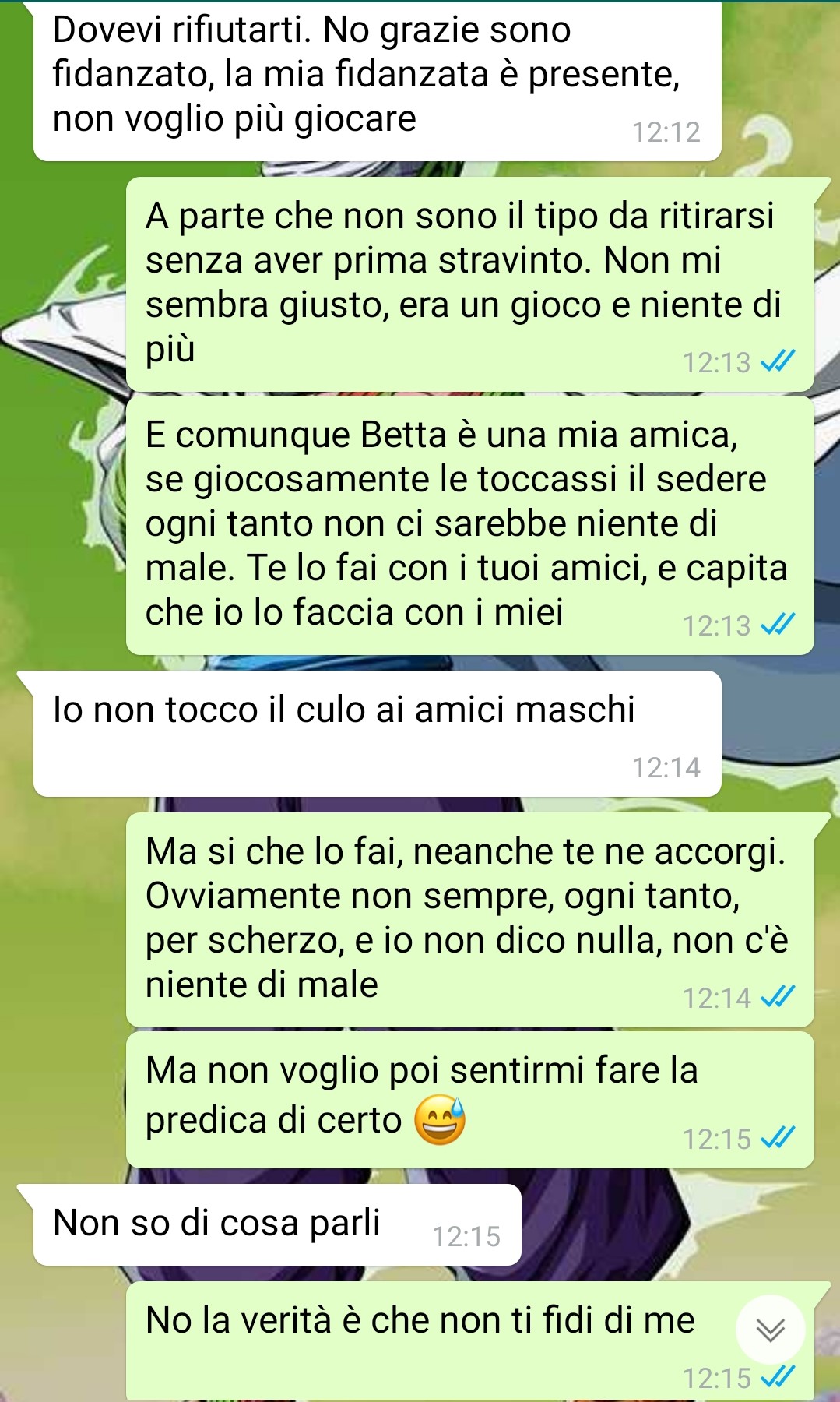Select the 'A parte che non sono' sent message
This screenshot has width=840, height=1402.
(470, 284)
